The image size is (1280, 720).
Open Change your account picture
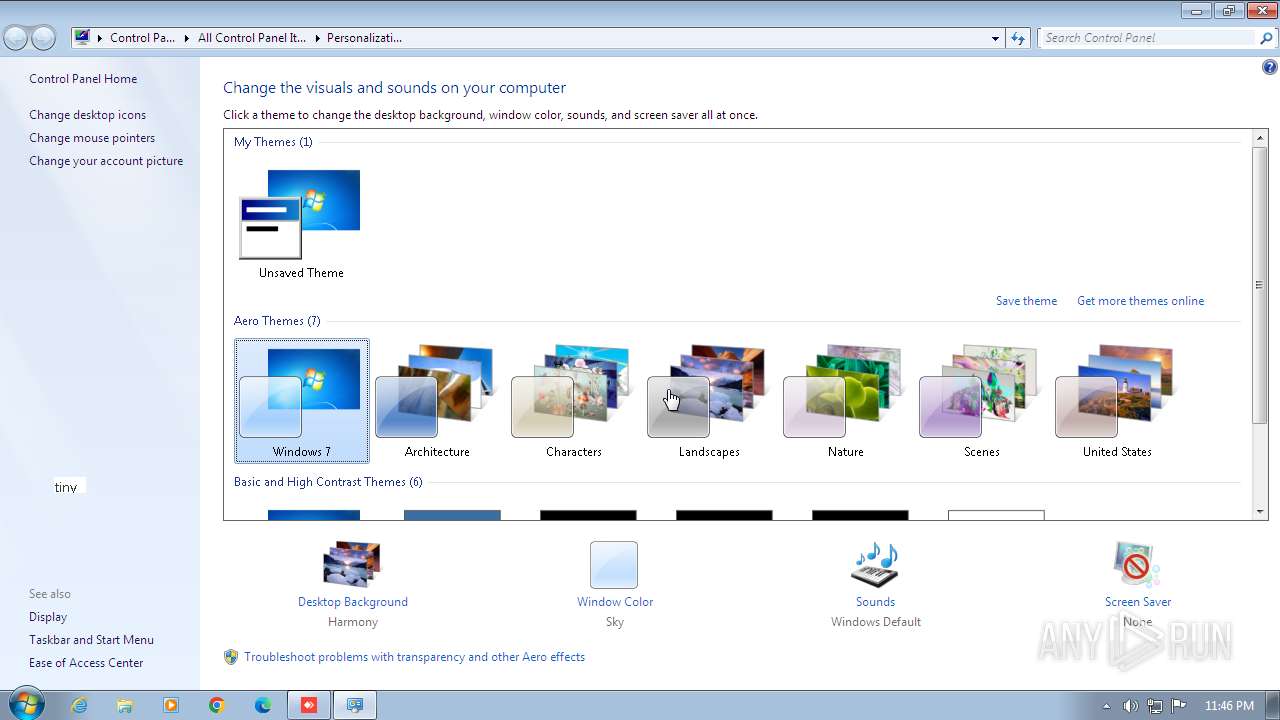click(x=106, y=161)
